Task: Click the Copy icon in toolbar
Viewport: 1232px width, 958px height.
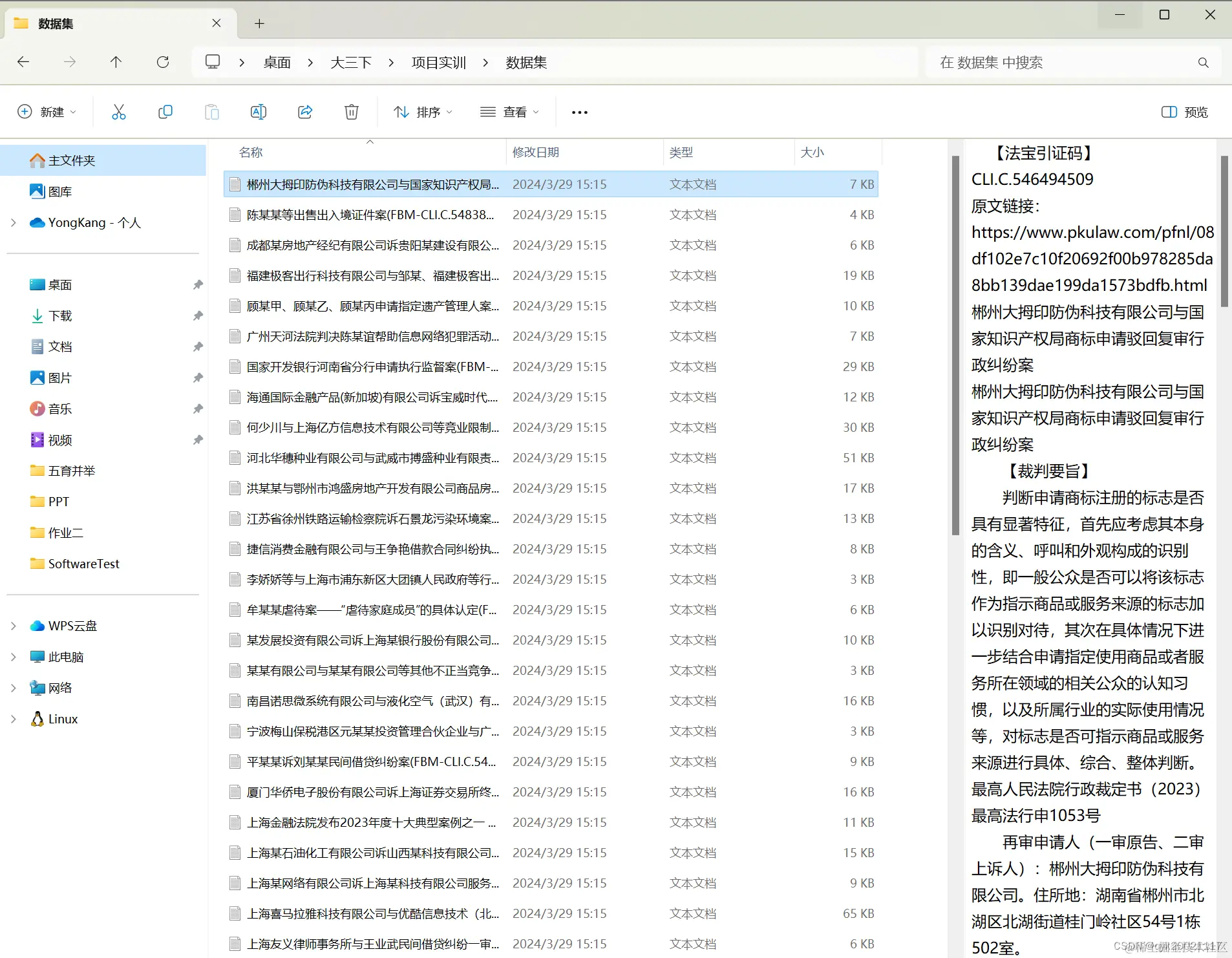Action: coord(165,112)
